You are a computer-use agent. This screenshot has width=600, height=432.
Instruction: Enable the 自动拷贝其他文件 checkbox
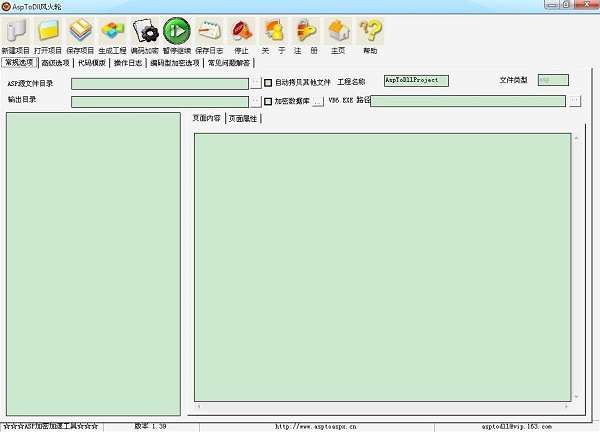[x=268, y=83]
